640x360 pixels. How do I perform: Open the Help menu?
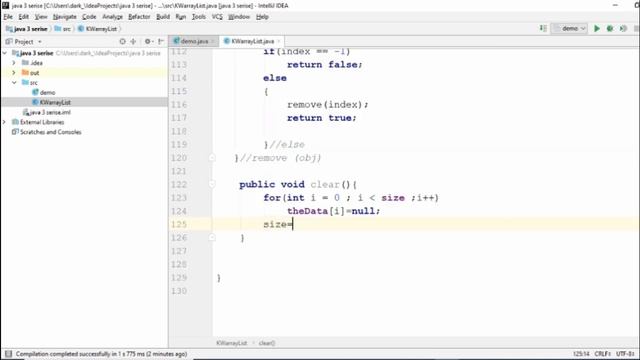pyautogui.click(x=262, y=17)
